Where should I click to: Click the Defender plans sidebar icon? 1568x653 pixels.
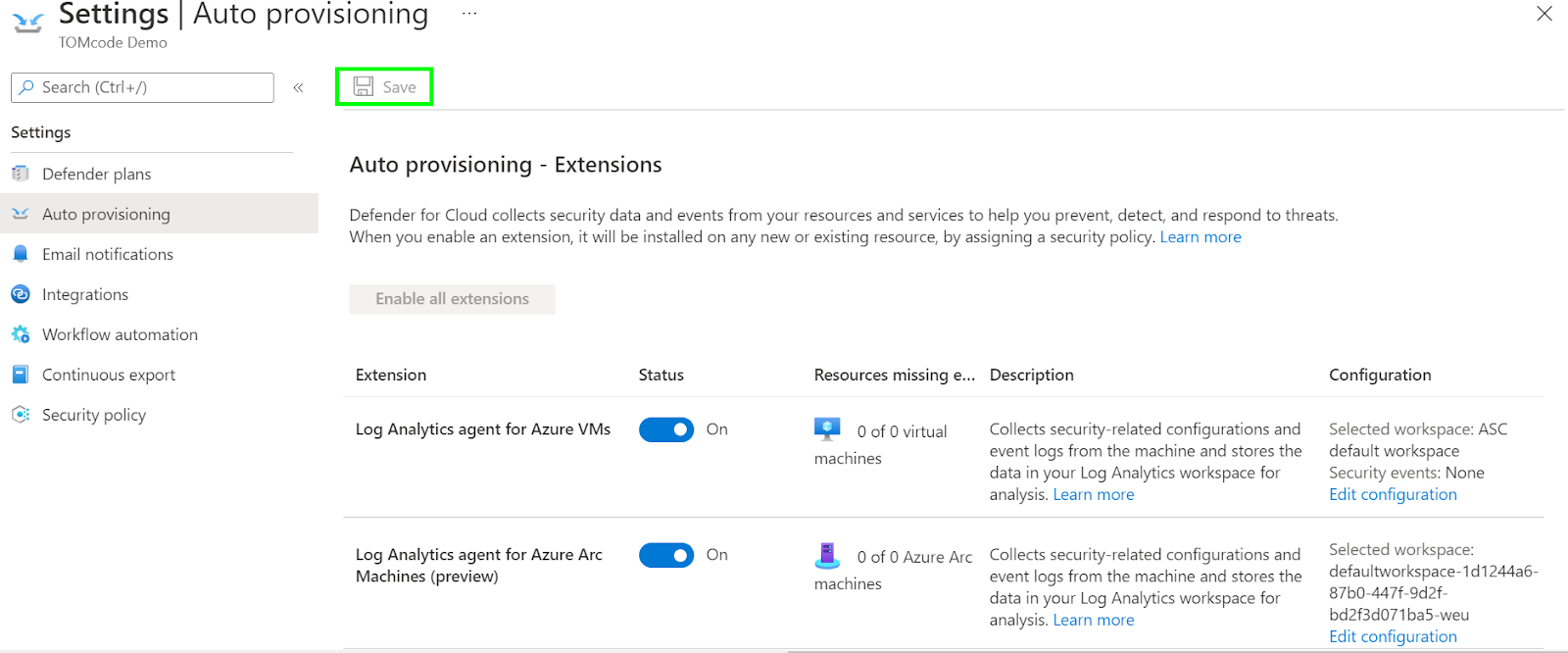[21, 174]
